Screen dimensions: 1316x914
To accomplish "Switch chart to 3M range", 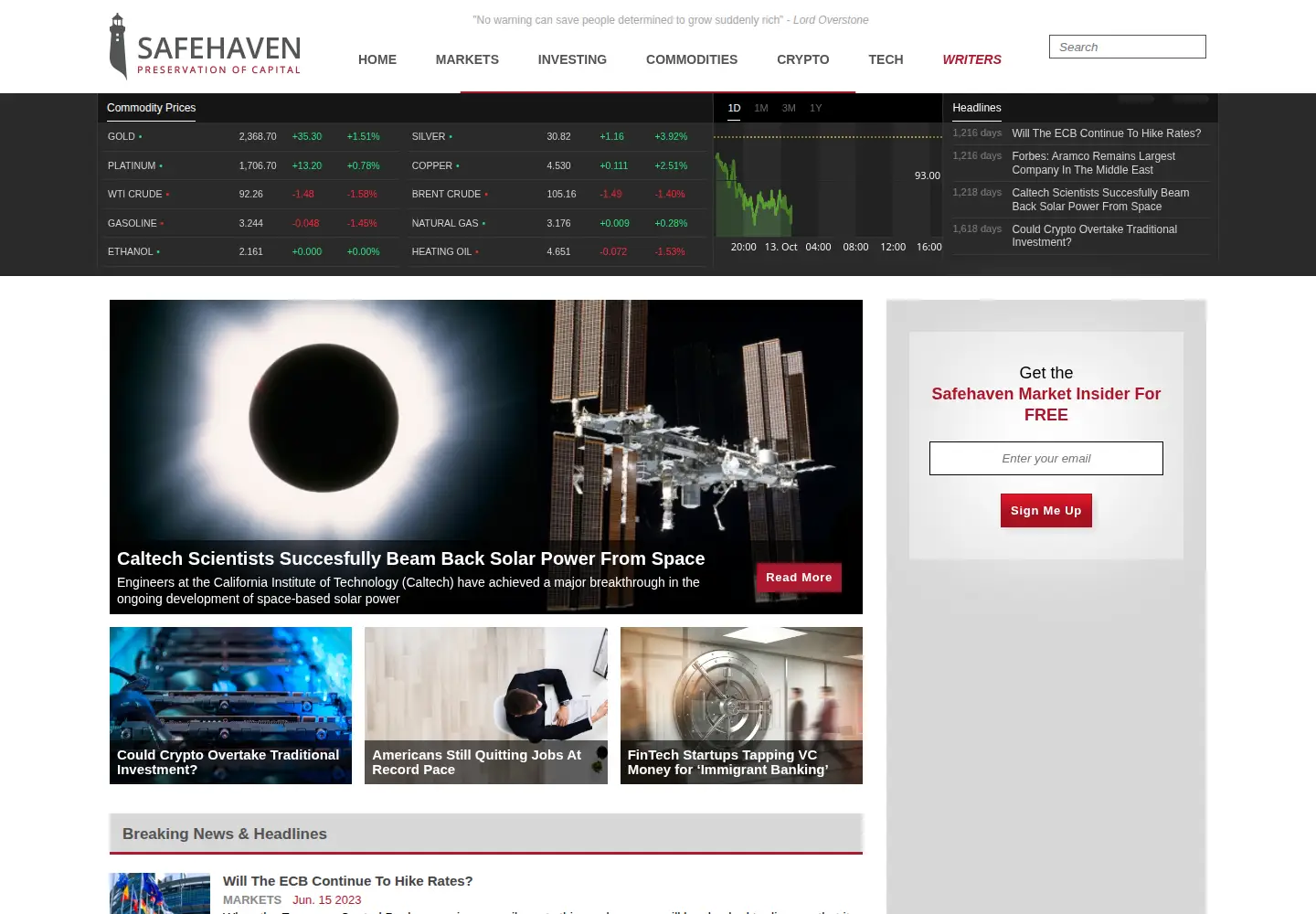I will [x=789, y=108].
